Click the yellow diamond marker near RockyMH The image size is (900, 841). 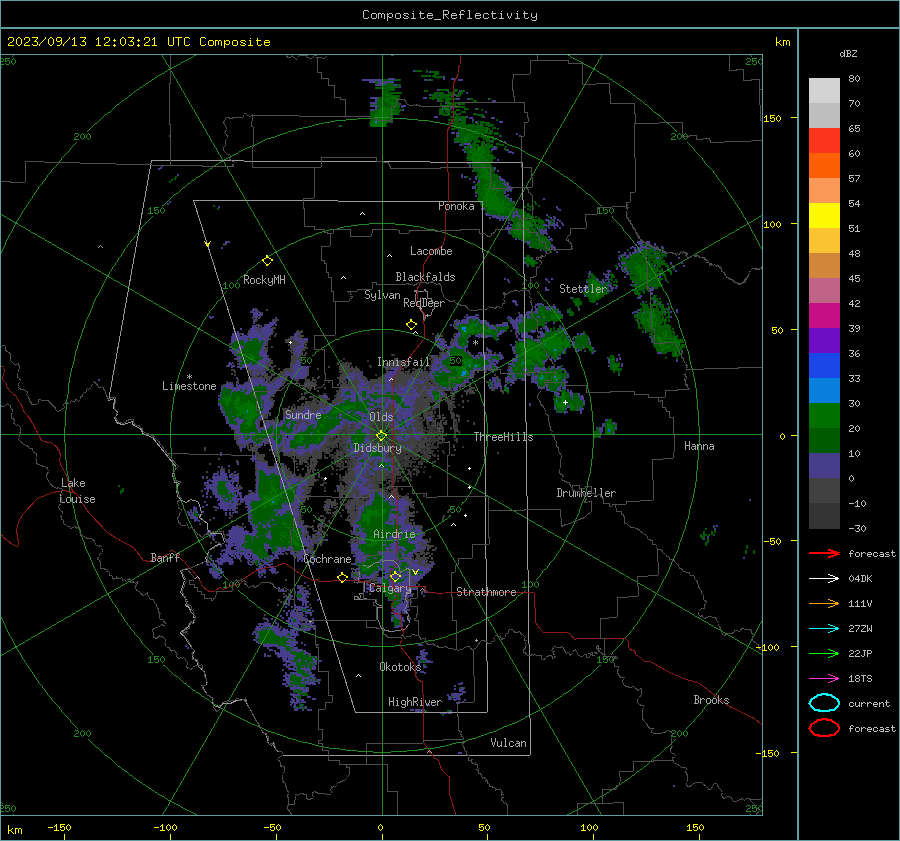pos(267,261)
